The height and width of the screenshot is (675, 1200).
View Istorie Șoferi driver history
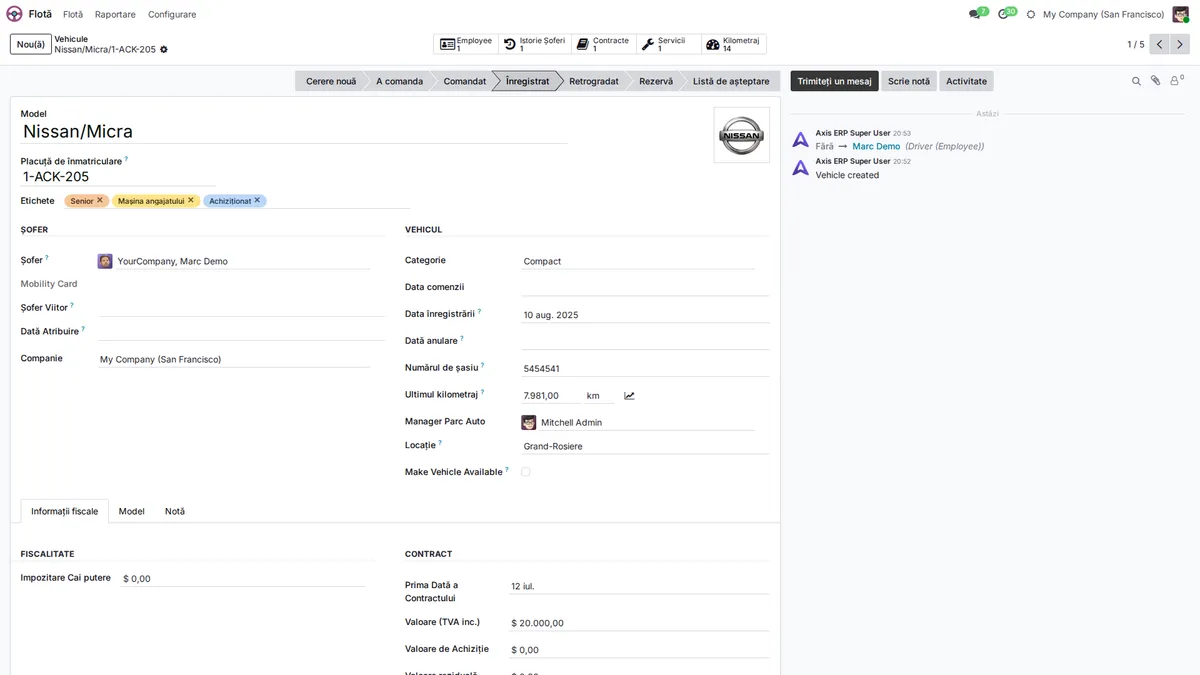[x=534, y=44]
